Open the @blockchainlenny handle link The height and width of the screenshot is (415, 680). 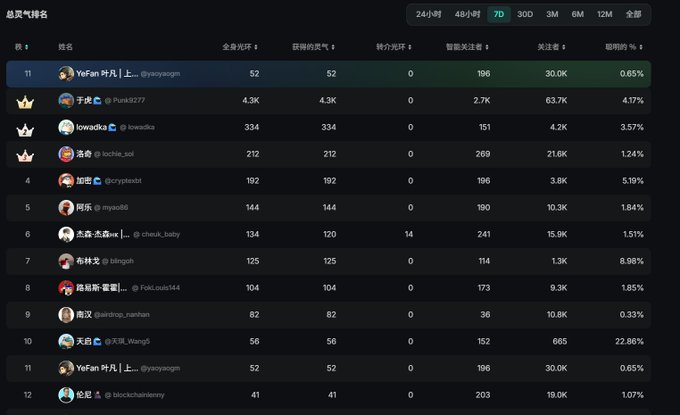pos(134,395)
